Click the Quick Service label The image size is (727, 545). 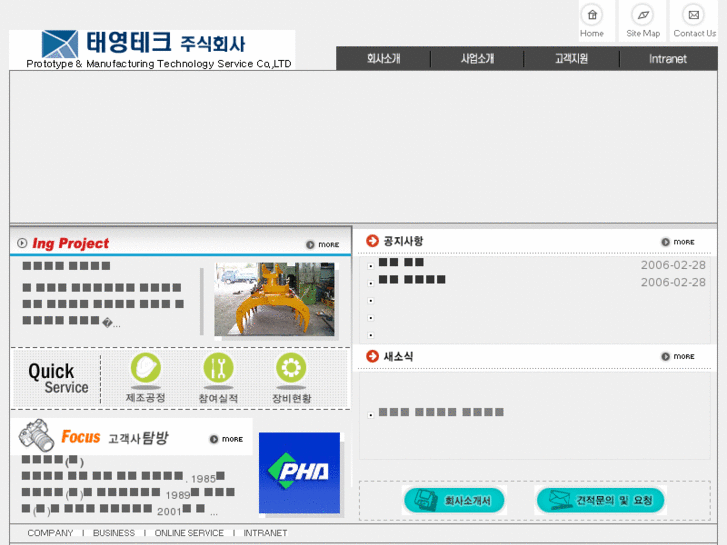click(58, 378)
